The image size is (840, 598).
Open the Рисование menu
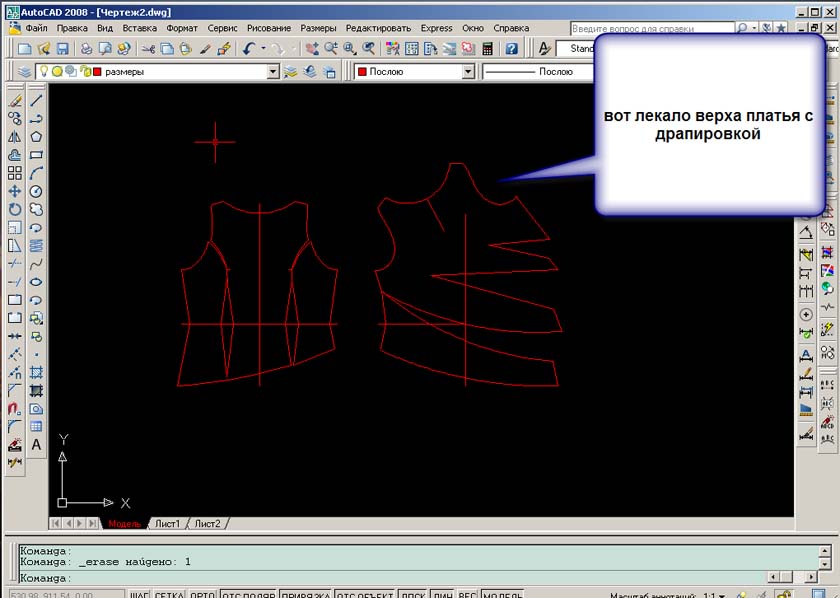click(269, 28)
